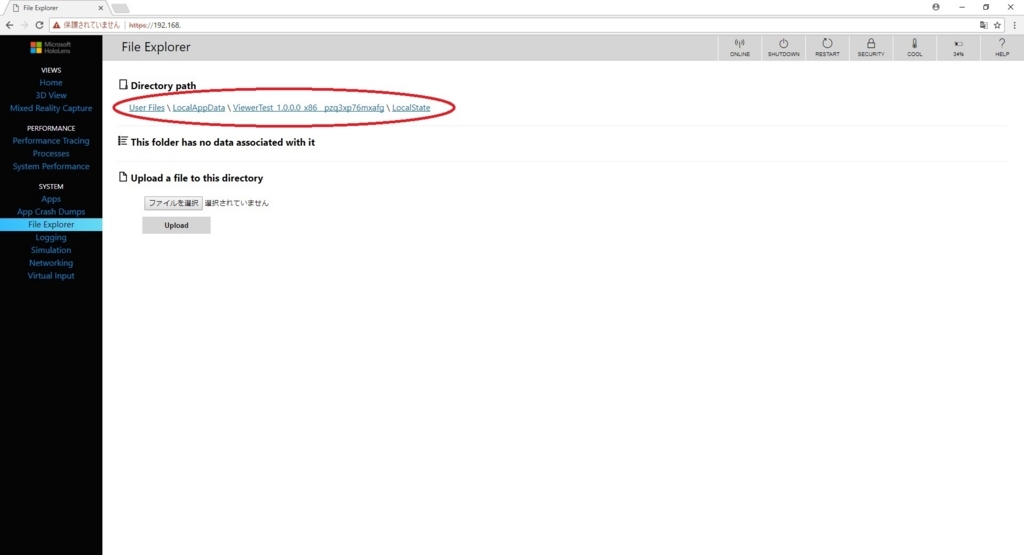Click the Shutdown power icon
The height and width of the screenshot is (555, 1024).
(783, 48)
